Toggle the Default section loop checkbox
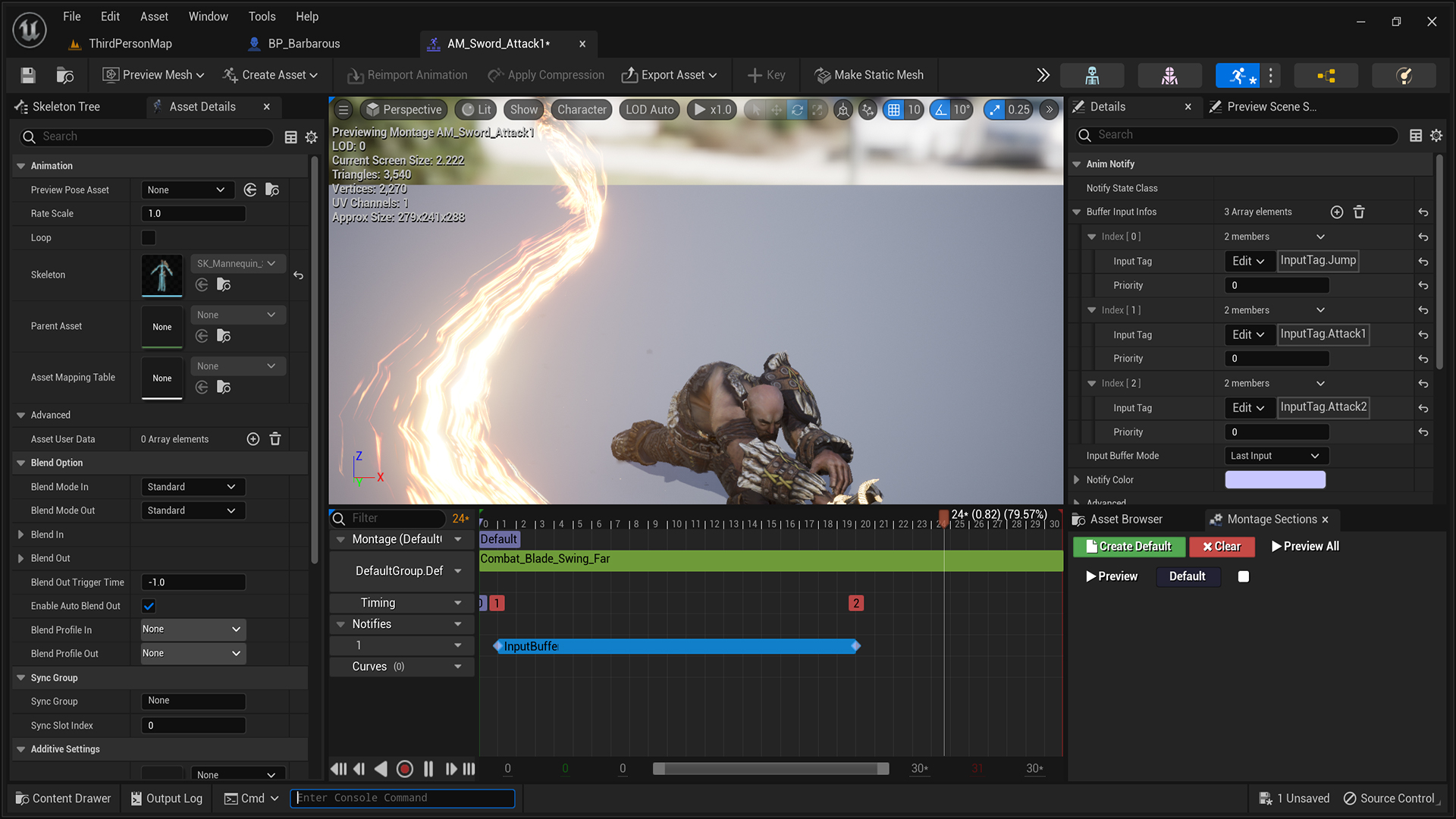 tap(1244, 576)
